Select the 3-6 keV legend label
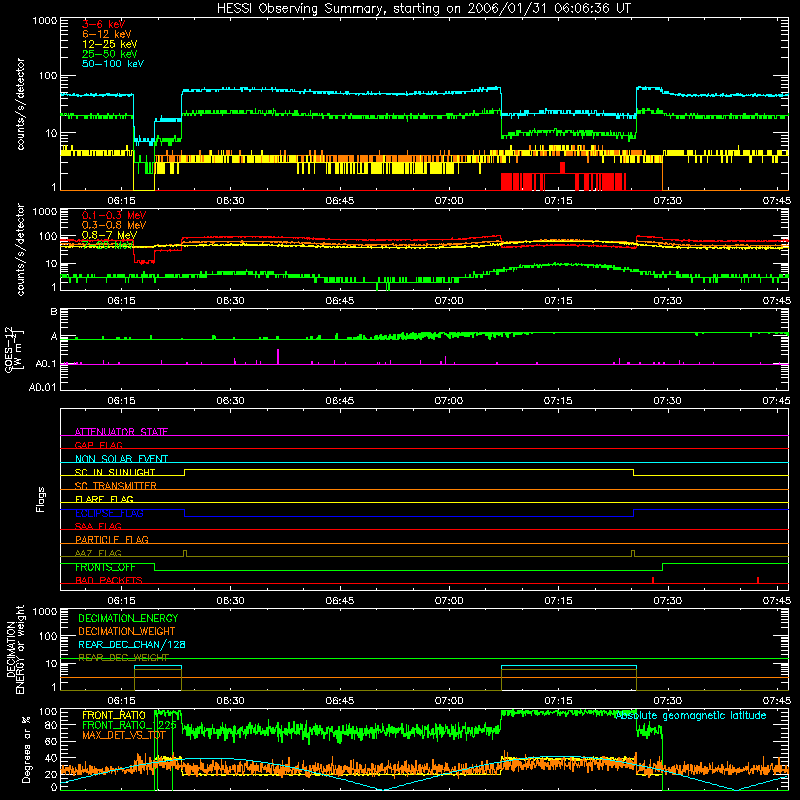 [103, 24]
